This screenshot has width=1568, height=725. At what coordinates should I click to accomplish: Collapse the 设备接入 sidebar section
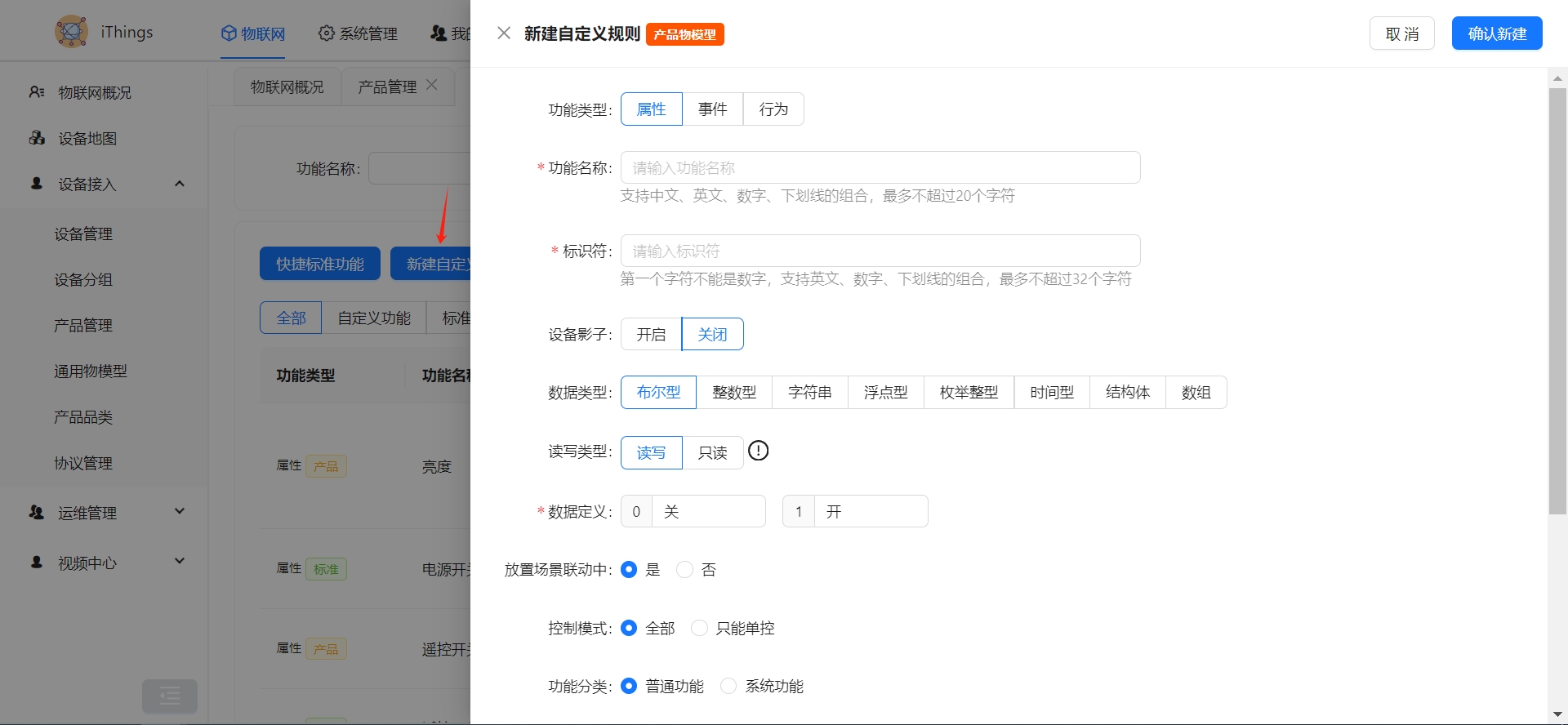(180, 185)
